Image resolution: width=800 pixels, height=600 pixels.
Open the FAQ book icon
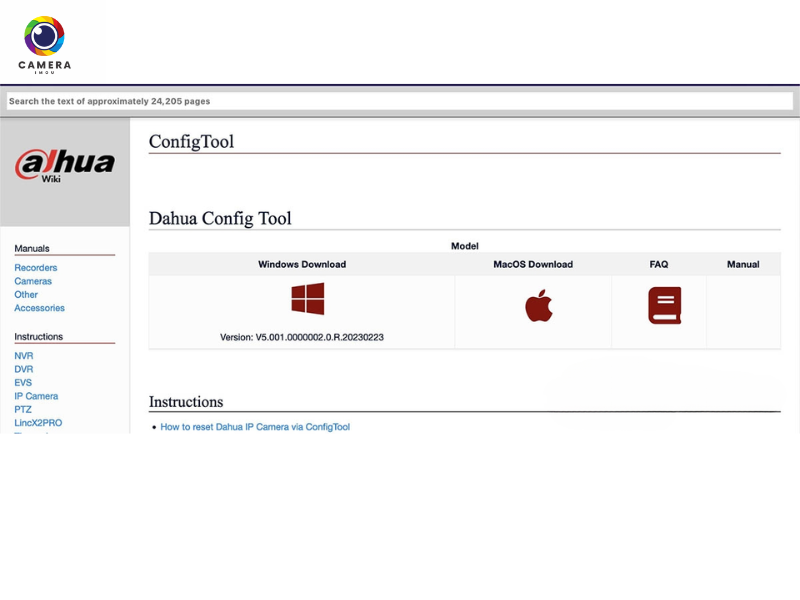(x=664, y=305)
